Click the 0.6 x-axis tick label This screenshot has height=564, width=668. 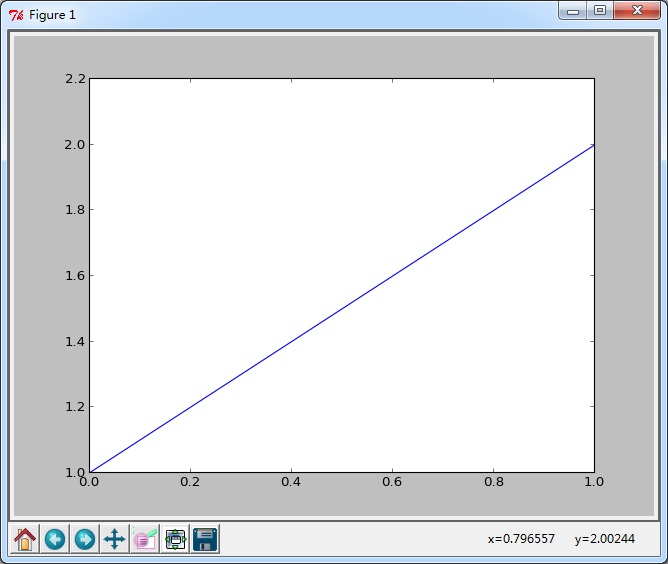392,482
